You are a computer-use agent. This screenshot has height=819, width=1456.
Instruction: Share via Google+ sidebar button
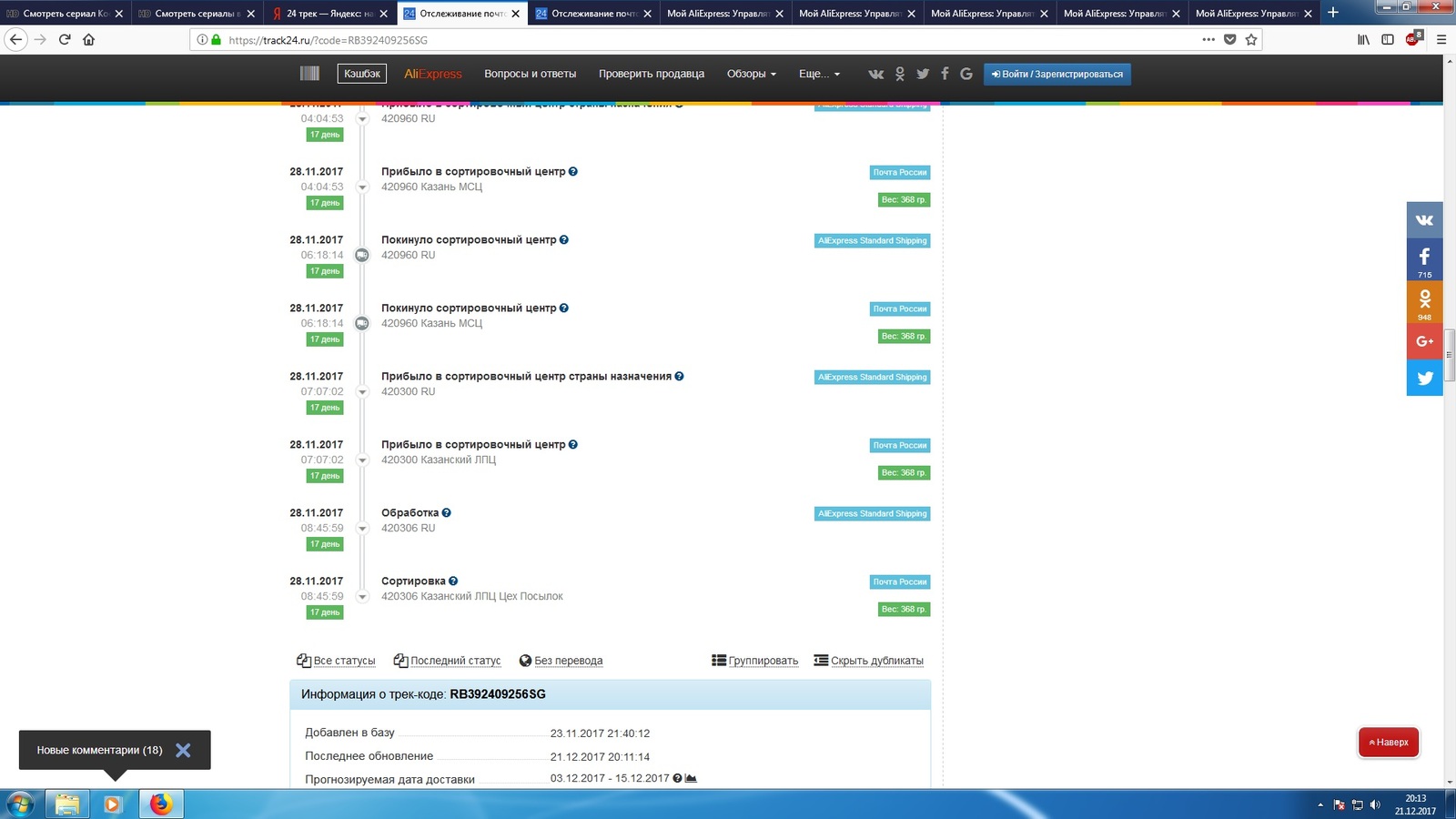[1424, 341]
